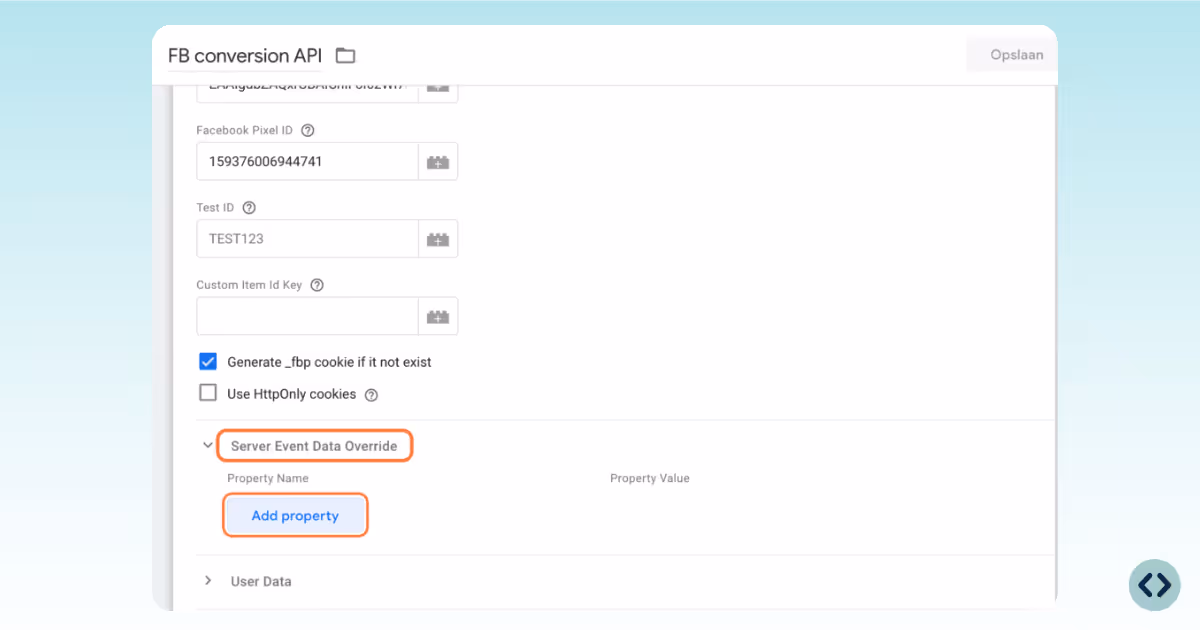This screenshot has width=1200, height=630.
Task: Uncheck Generate _fbp cookie if it not exist
Action: [208, 361]
